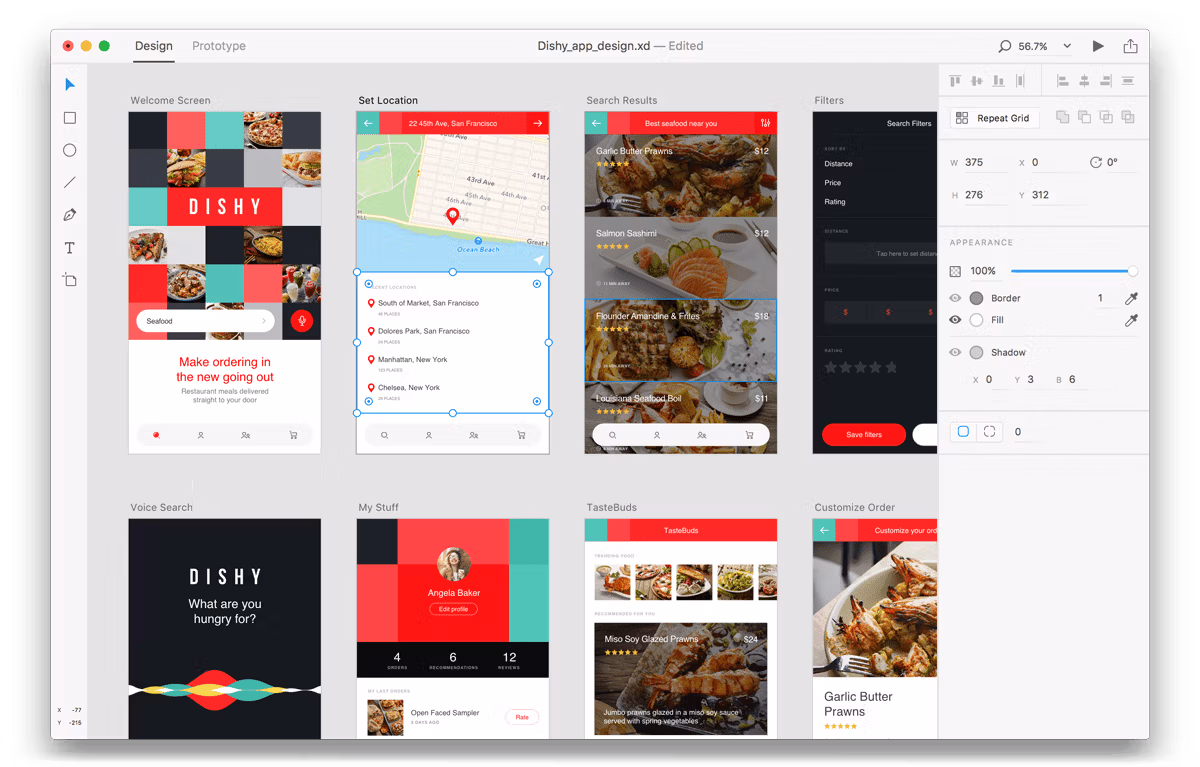Viewport: 1200px width, 767px height.
Task: Open the Border color swatch
Action: 976,298
